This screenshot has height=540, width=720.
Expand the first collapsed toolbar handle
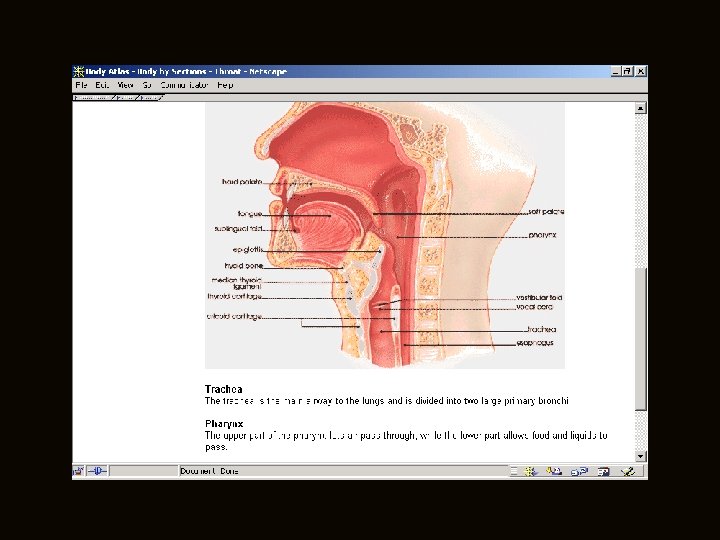94,98
